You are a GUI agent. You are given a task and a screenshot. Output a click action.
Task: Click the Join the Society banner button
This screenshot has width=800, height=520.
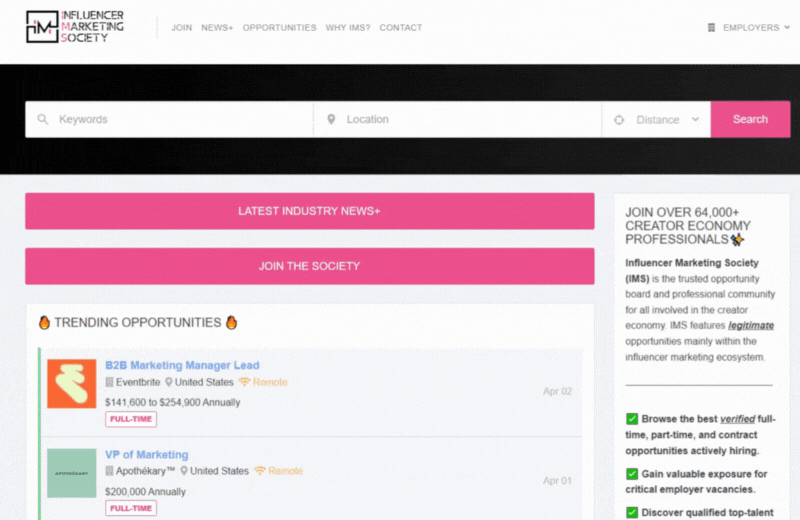click(x=309, y=266)
